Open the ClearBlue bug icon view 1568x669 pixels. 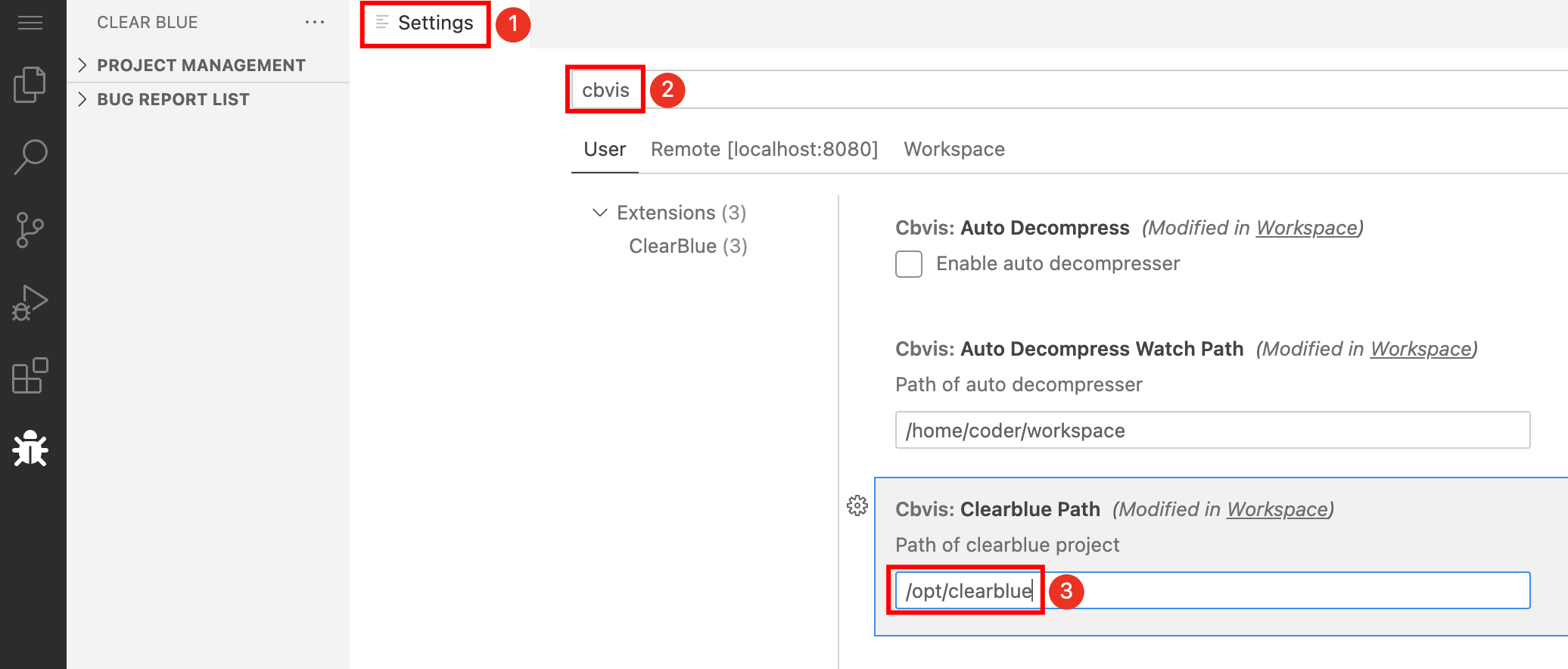(x=30, y=449)
